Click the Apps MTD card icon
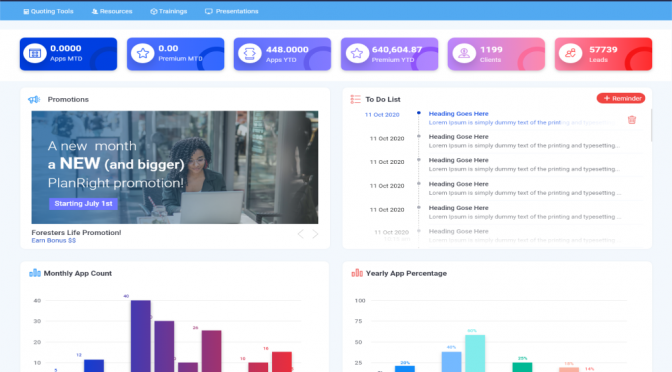The width and height of the screenshot is (672, 372). click(35, 54)
